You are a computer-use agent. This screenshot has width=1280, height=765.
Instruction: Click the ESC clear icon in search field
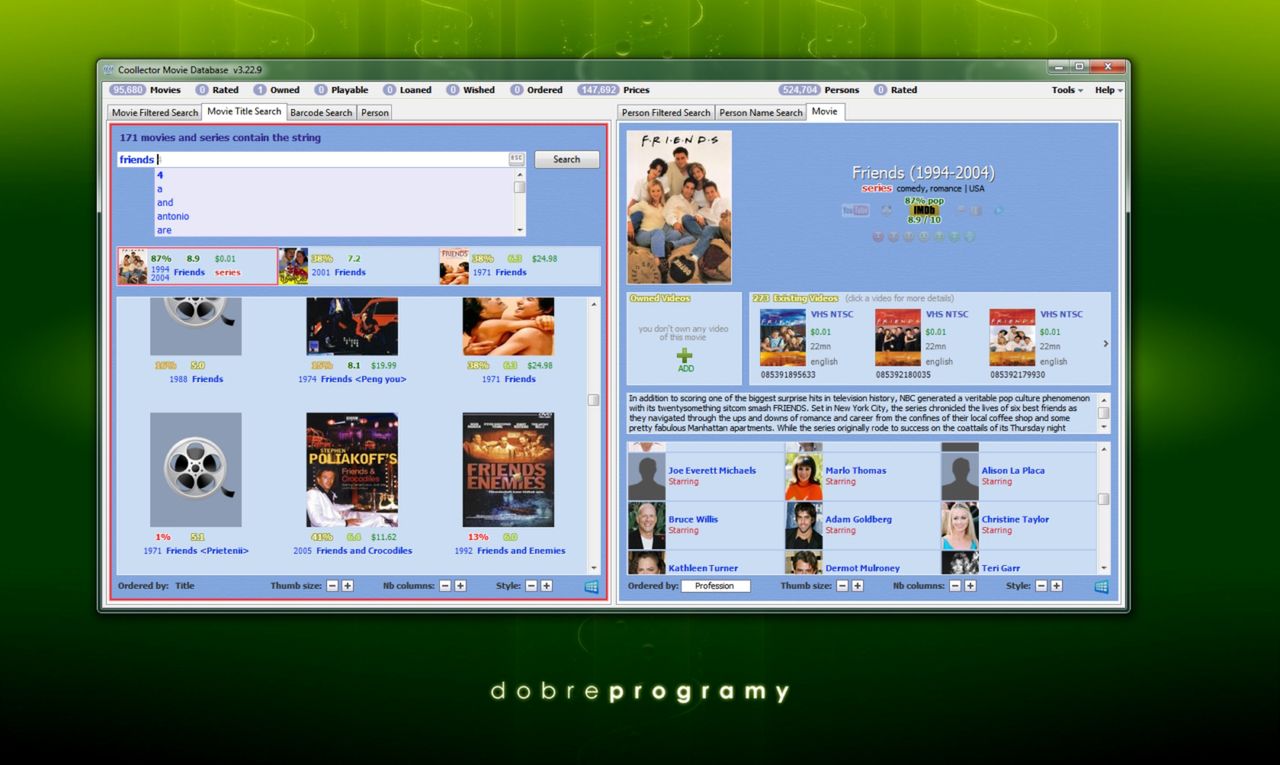(516, 159)
